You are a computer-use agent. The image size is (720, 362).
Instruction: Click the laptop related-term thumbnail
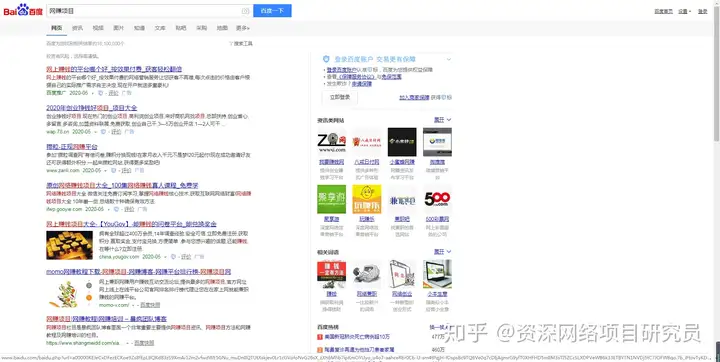pyautogui.click(x=437, y=274)
